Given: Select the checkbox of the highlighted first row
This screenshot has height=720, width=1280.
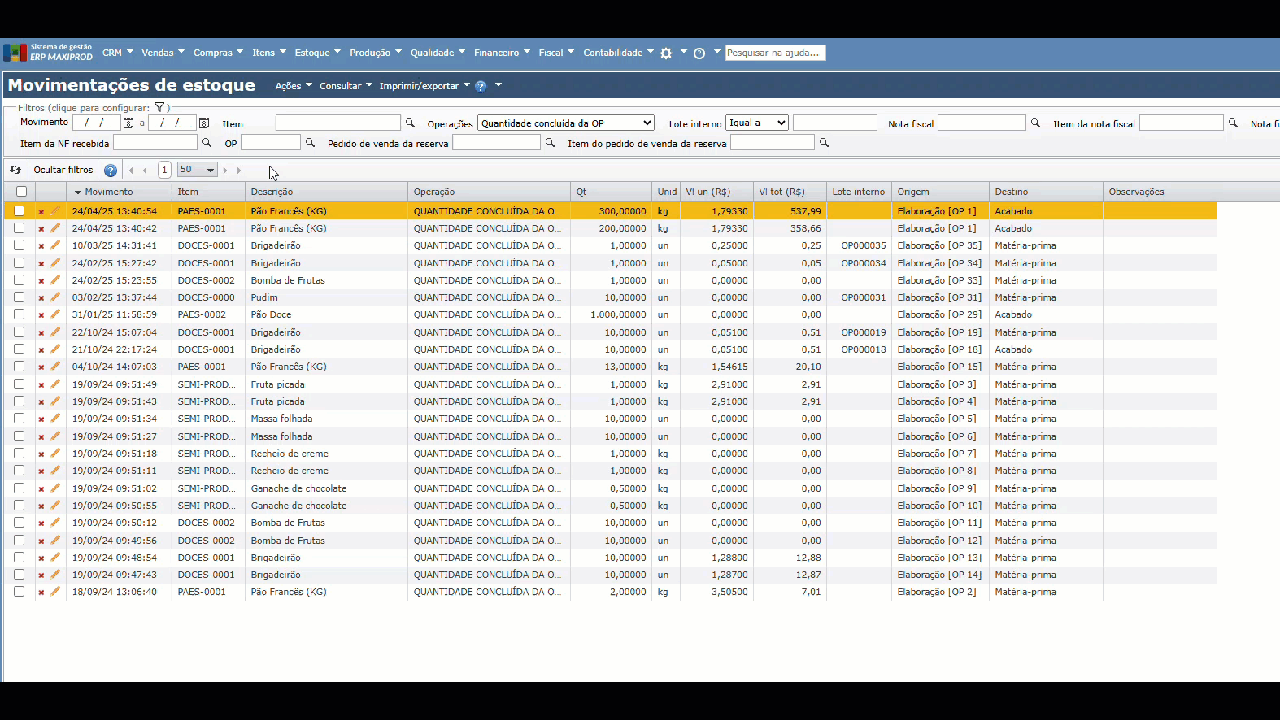Looking at the screenshot, I should point(19,211).
